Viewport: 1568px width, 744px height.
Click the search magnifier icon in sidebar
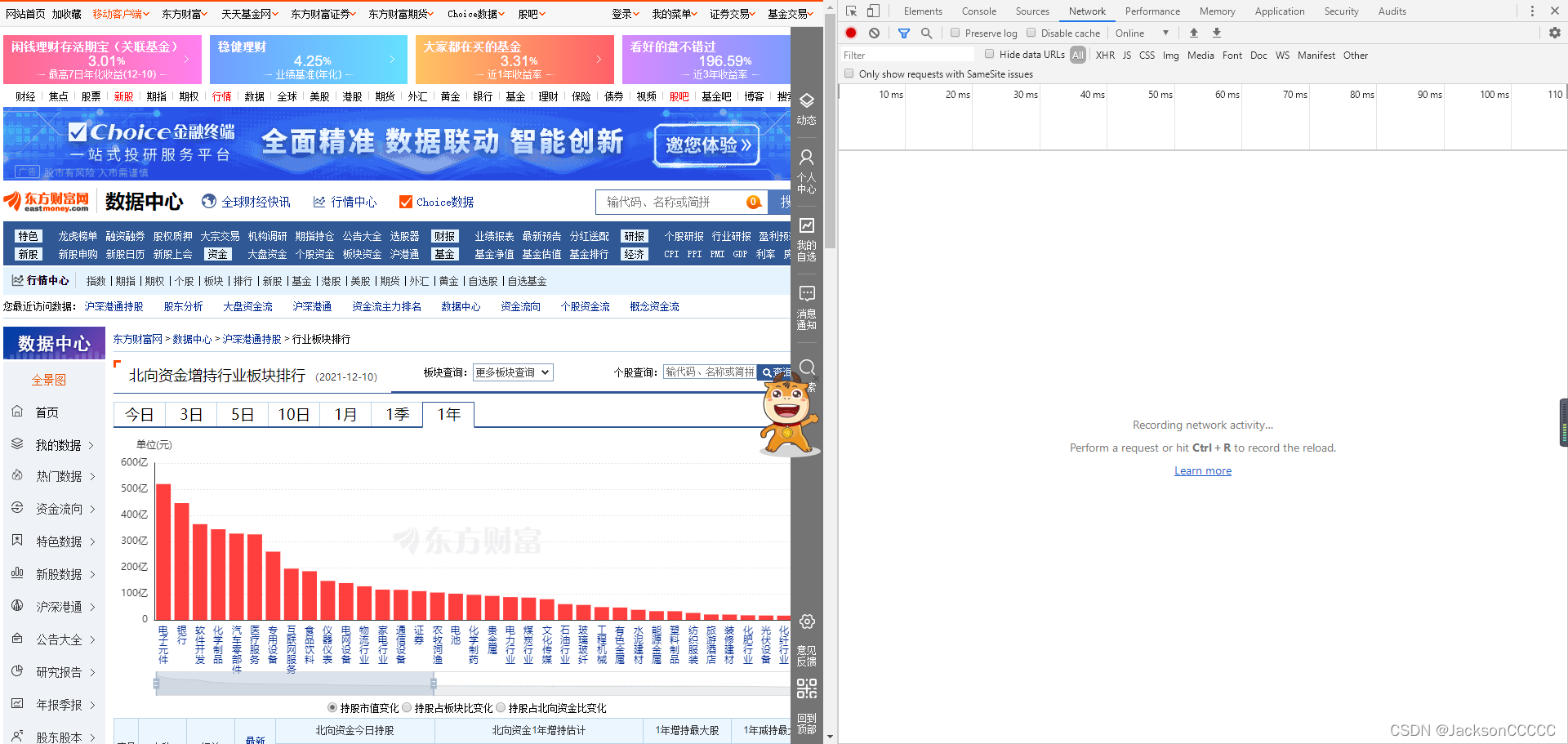tap(806, 368)
